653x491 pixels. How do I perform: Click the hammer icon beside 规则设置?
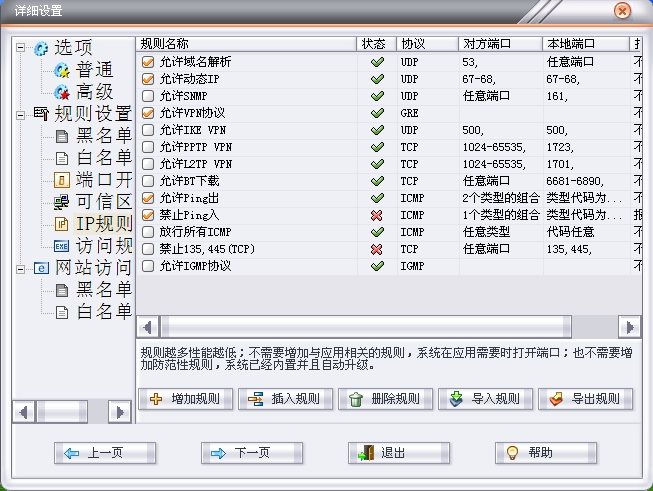41,113
